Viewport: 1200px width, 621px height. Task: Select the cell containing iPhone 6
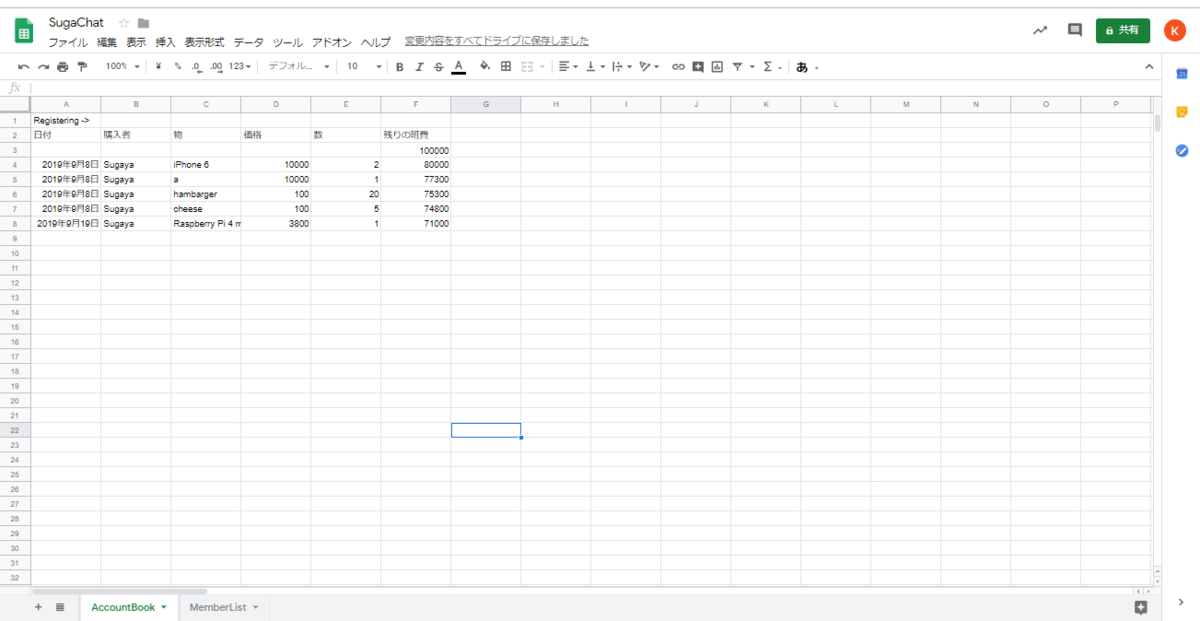tap(206, 165)
